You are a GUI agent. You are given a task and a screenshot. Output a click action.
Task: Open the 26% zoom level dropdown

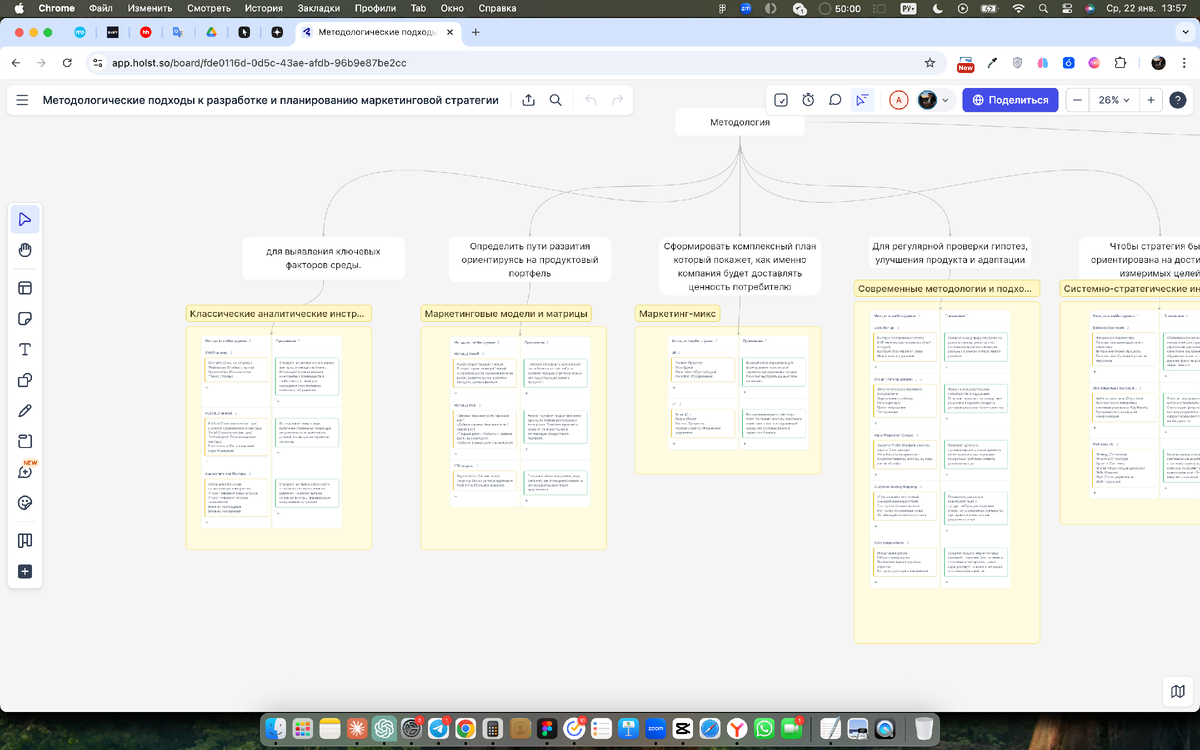point(1114,100)
